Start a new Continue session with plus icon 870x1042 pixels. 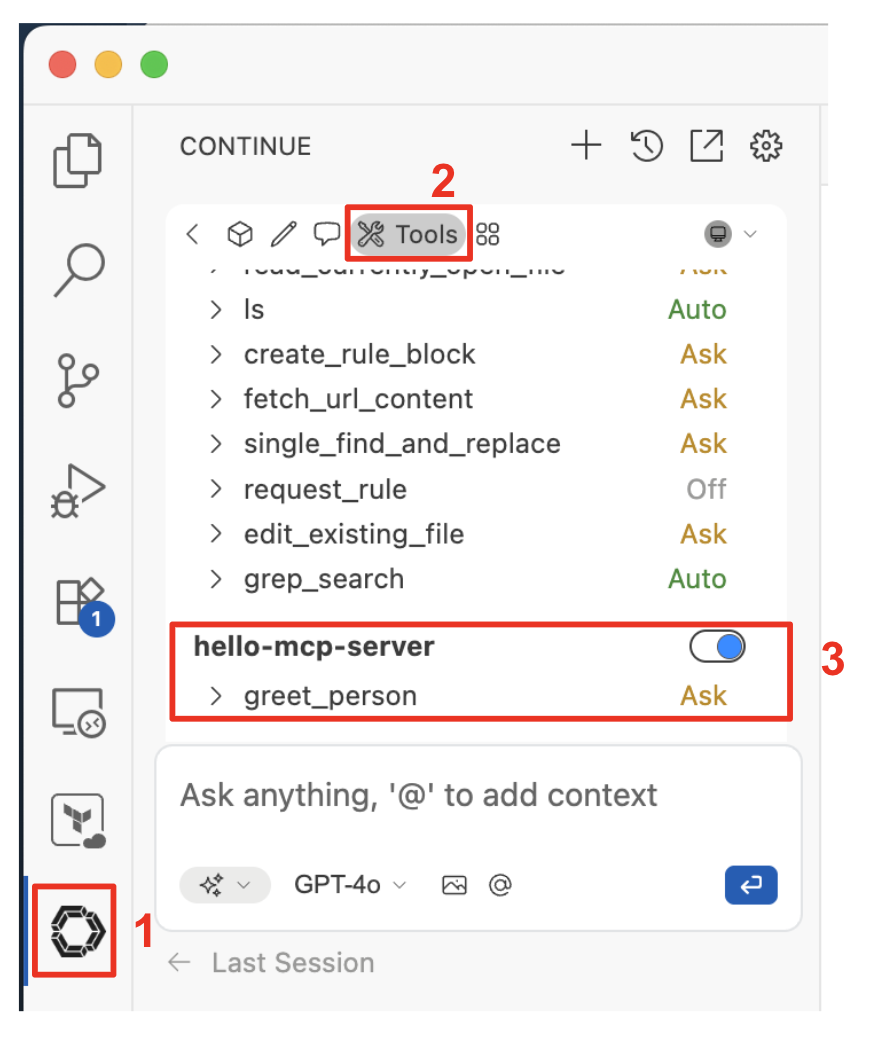coord(586,146)
